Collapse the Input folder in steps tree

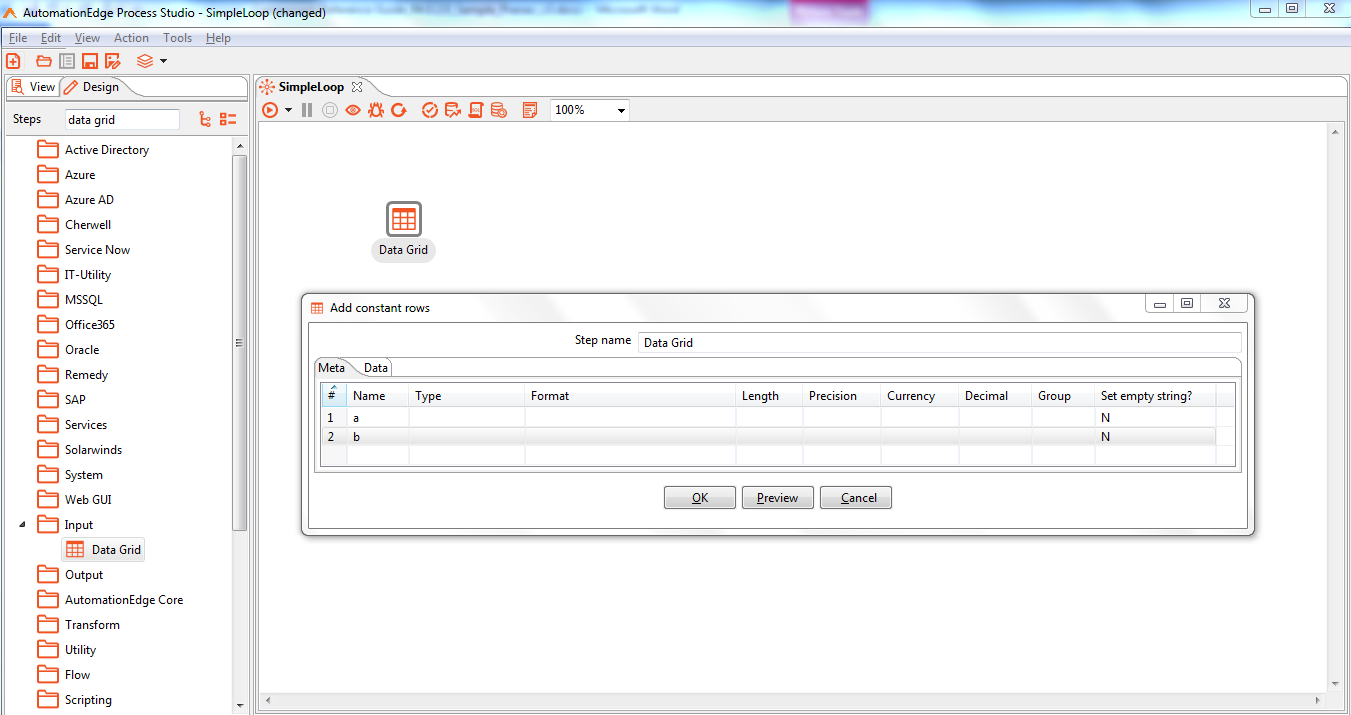click(23, 525)
